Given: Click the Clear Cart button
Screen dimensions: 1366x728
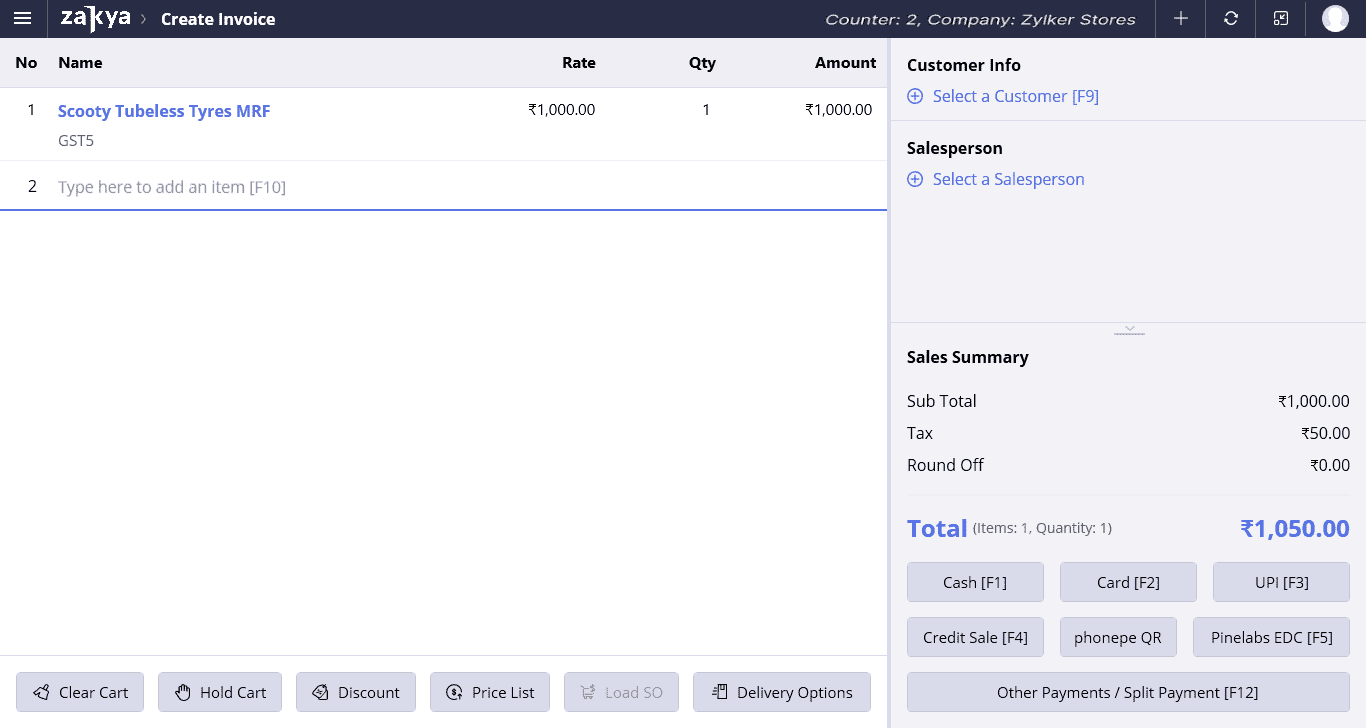Looking at the screenshot, I should click(x=80, y=692).
